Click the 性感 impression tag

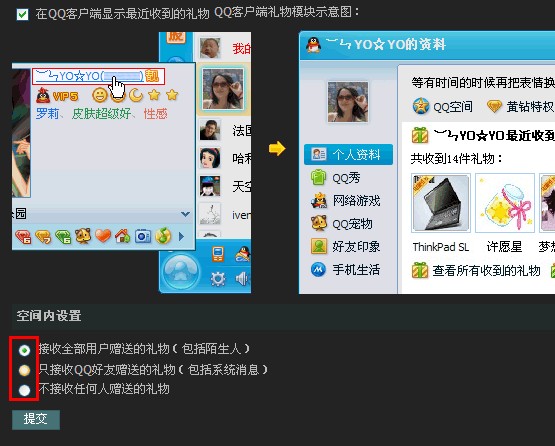[x=155, y=114]
